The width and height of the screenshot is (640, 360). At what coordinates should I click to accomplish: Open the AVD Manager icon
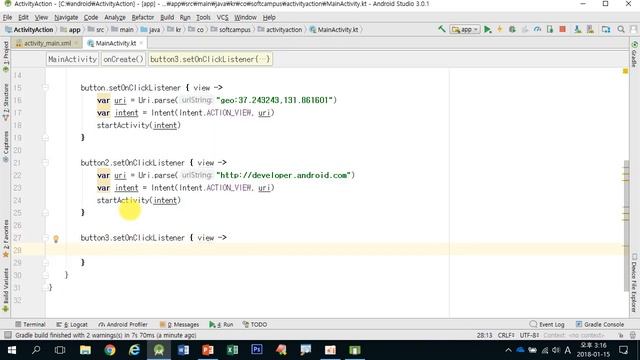(x=578, y=29)
